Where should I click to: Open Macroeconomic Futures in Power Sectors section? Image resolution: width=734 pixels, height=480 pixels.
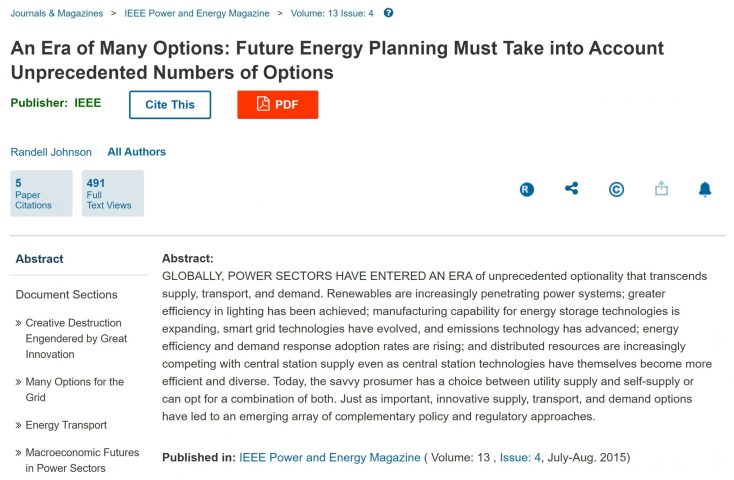pyautogui.click(x=82, y=460)
